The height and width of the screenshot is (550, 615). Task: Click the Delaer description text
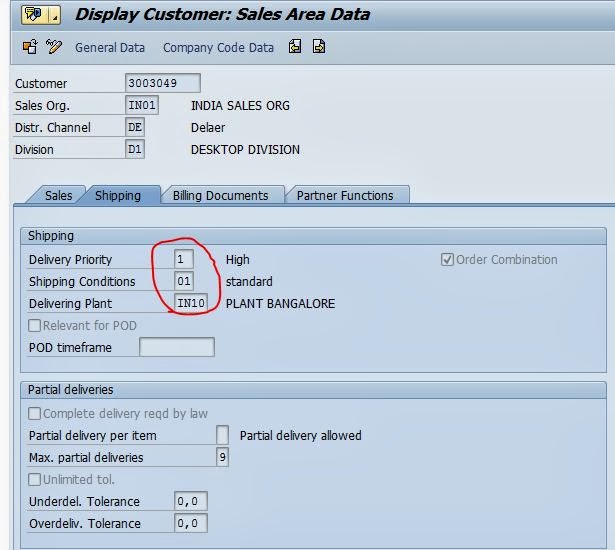[x=208, y=127]
